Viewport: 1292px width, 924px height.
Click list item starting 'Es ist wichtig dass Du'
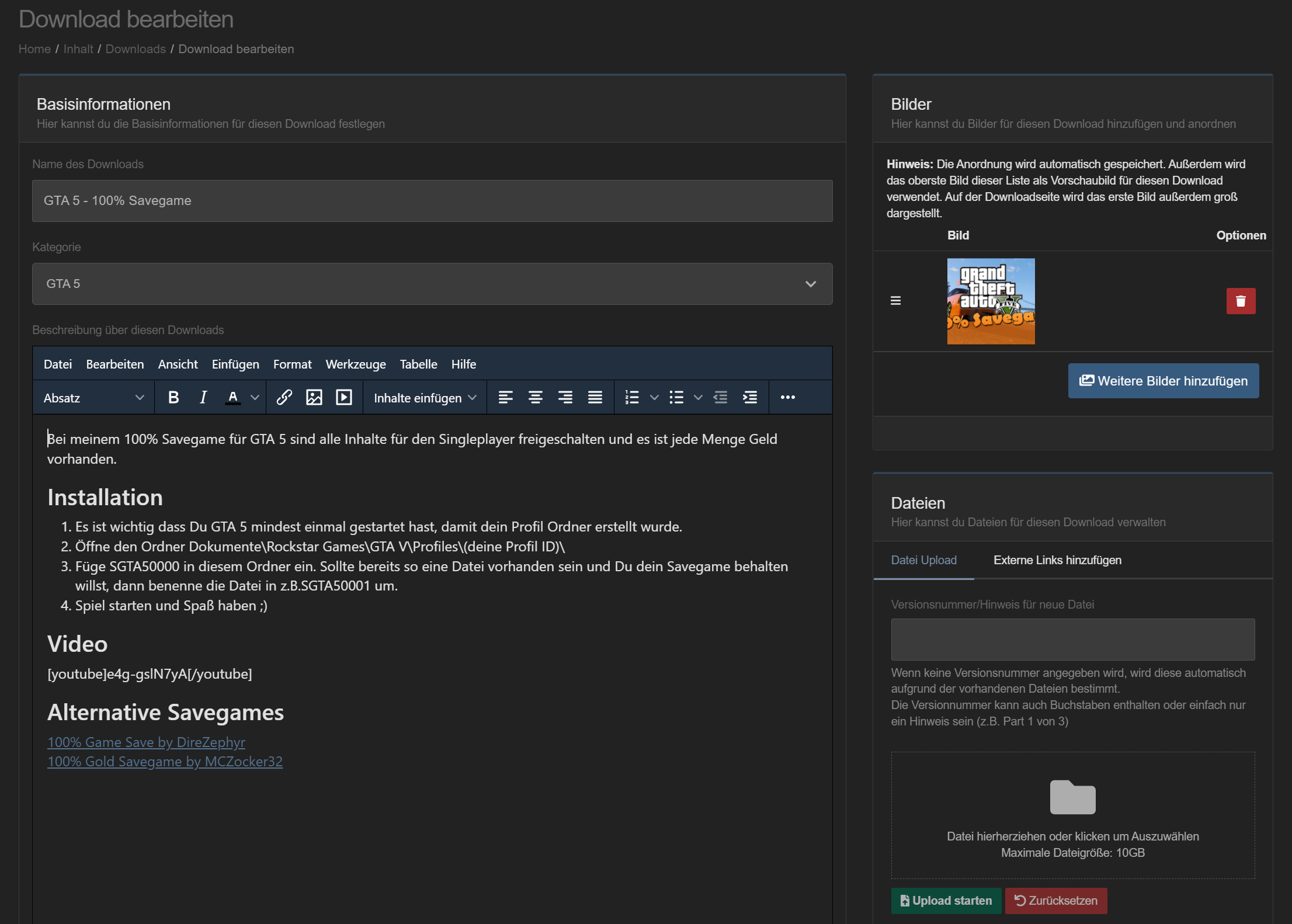[378, 527]
